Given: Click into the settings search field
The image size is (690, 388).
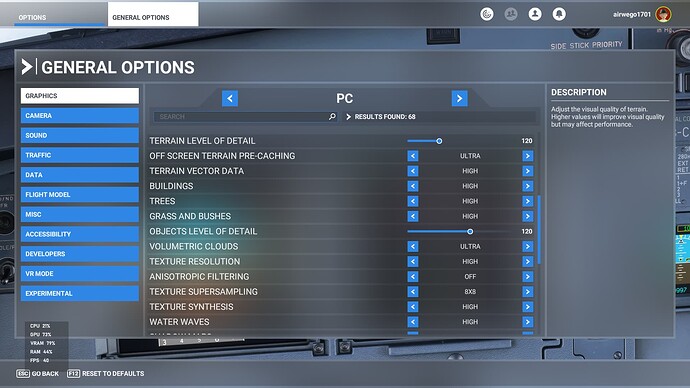Looking at the screenshot, I should 241,117.
